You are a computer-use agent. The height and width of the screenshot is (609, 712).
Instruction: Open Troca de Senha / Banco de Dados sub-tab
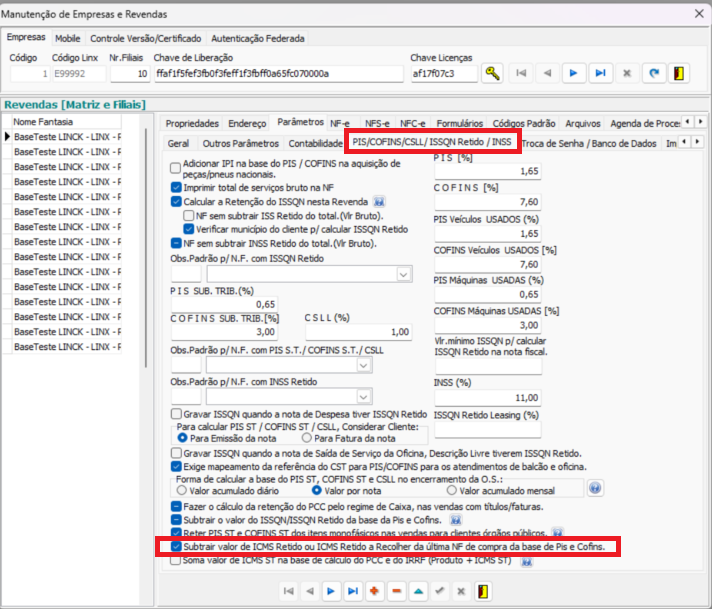pyautogui.click(x=589, y=144)
